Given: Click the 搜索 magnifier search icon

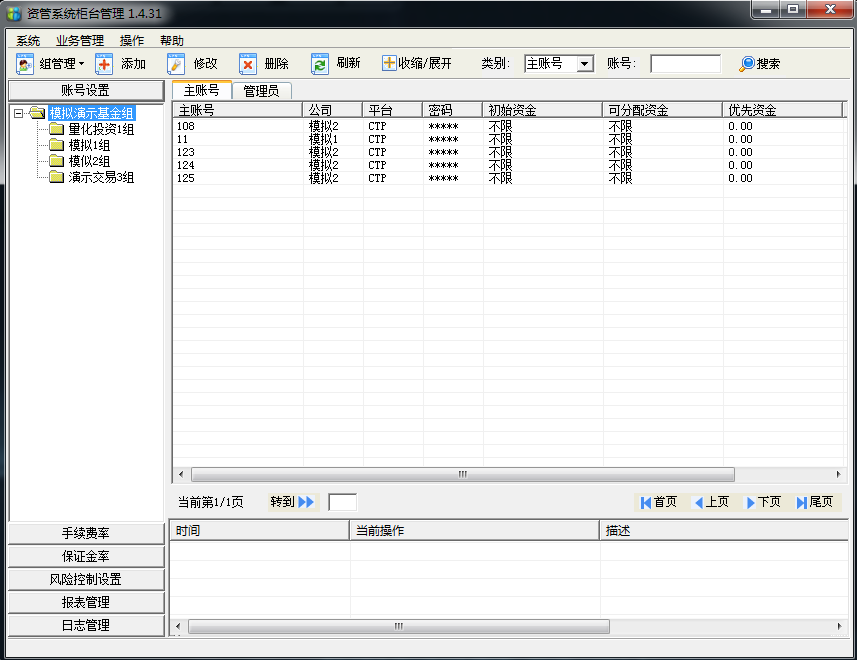Looking at the screenshot, I should pyautogui.click(x=746, y=64).
